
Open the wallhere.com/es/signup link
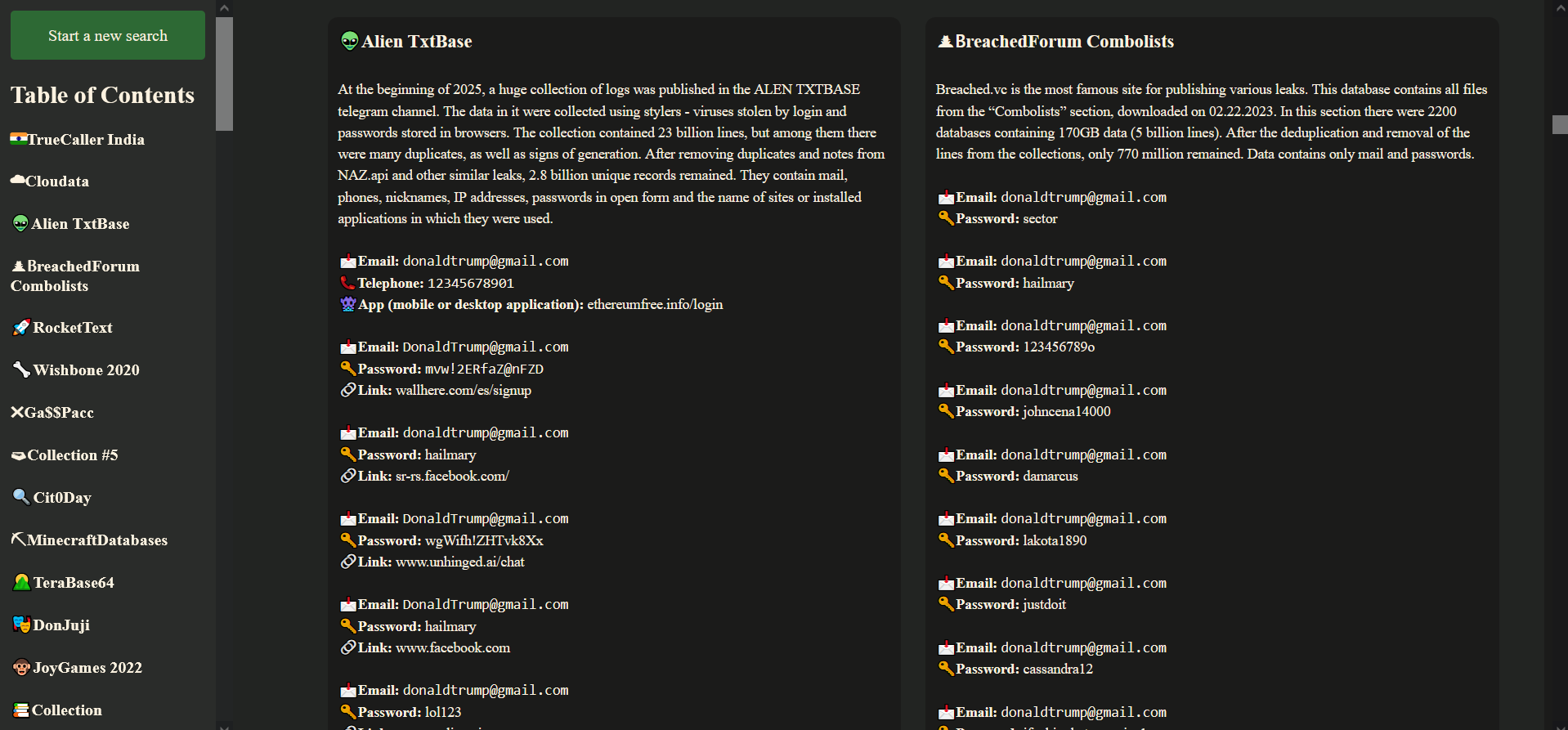pos(463,390)
